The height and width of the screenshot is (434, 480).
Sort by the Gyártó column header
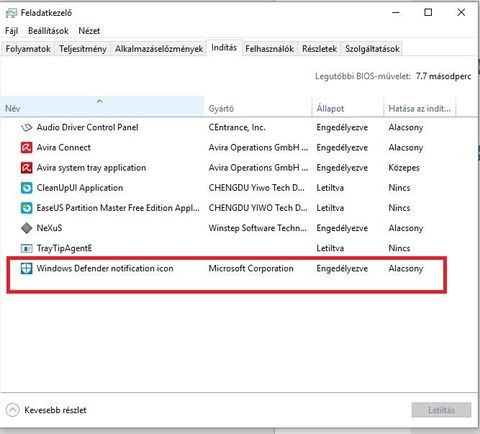tap(258, 106)
